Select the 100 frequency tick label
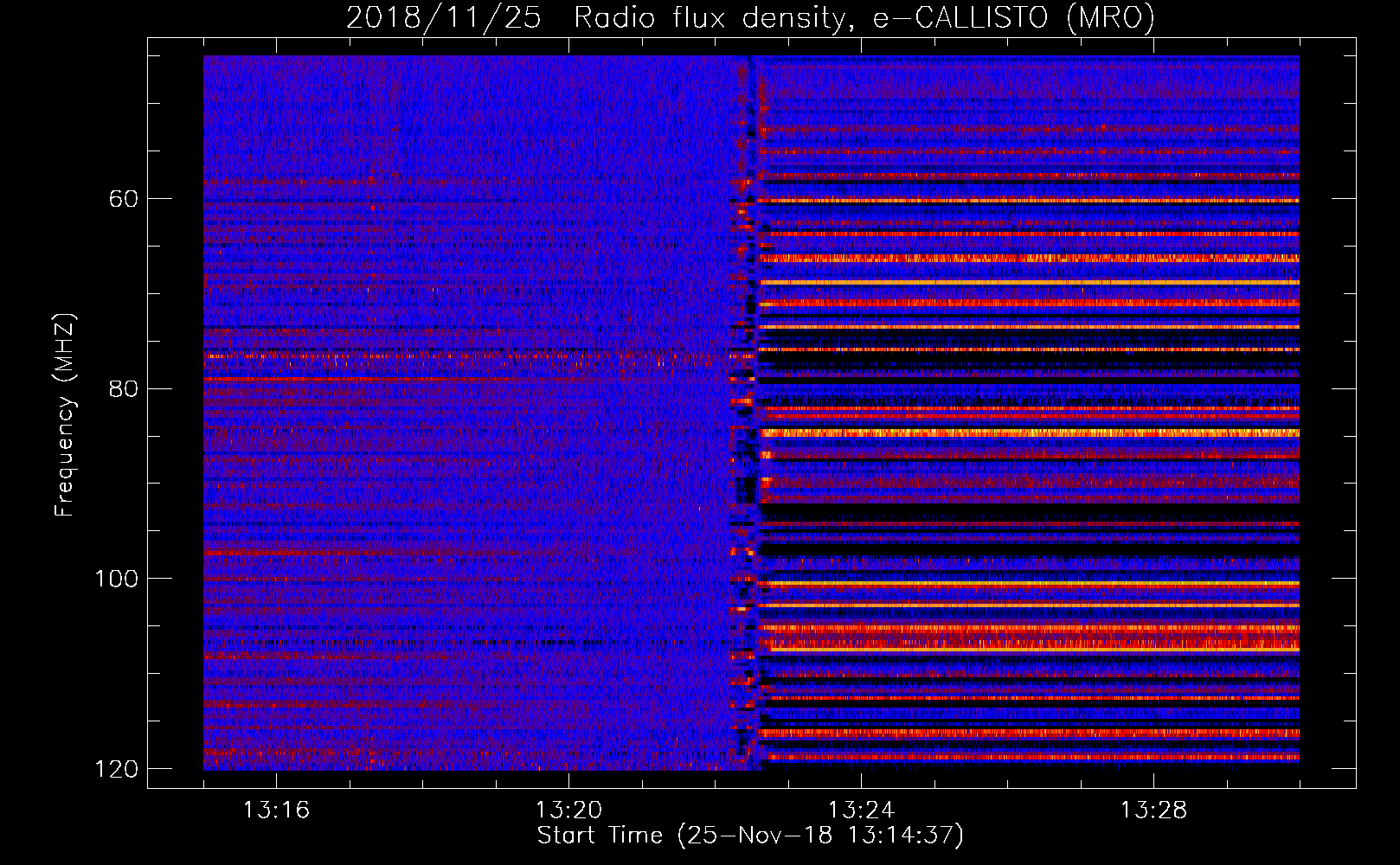 coord(117,578)
